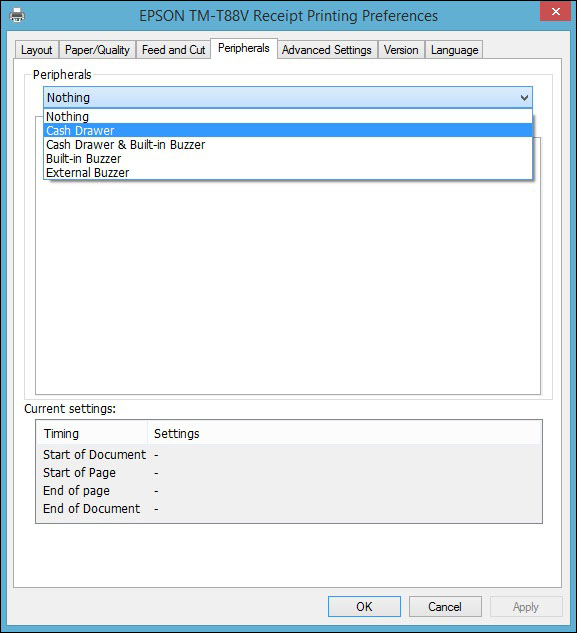Switch to the Layout tab
Screen dimensions: 577x633
point(37,50)
